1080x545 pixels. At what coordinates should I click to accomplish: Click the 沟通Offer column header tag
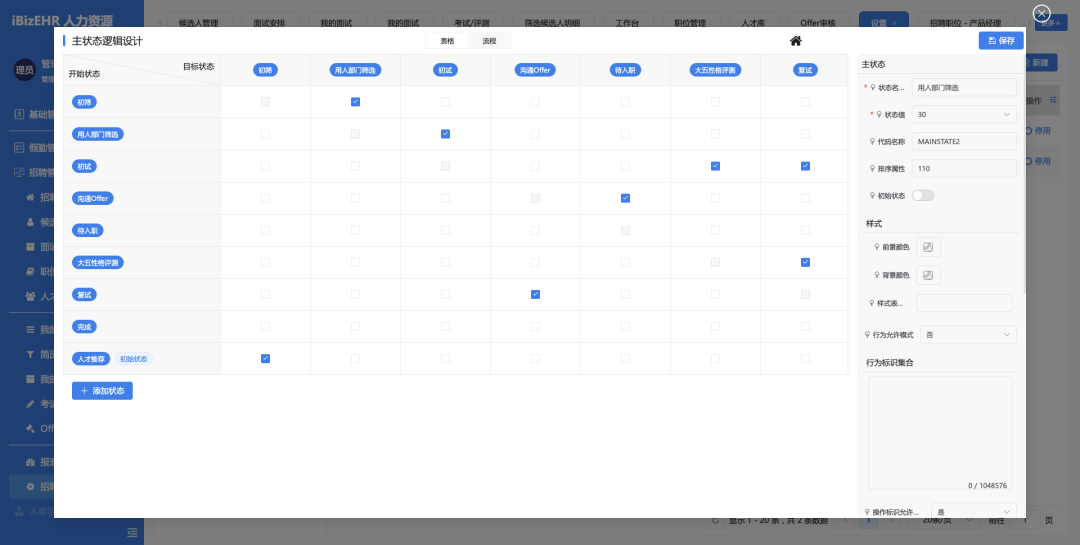click(x=535, y=70)
